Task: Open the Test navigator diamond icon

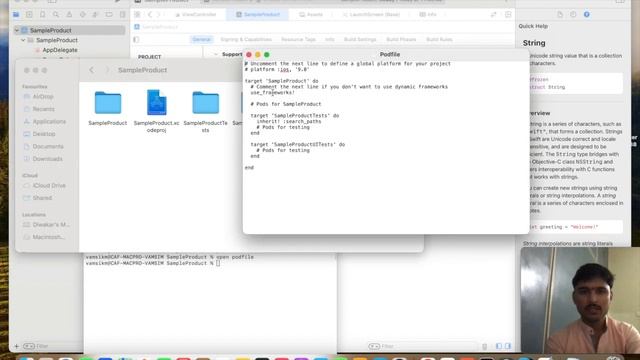Action: [x=82, y=15]
